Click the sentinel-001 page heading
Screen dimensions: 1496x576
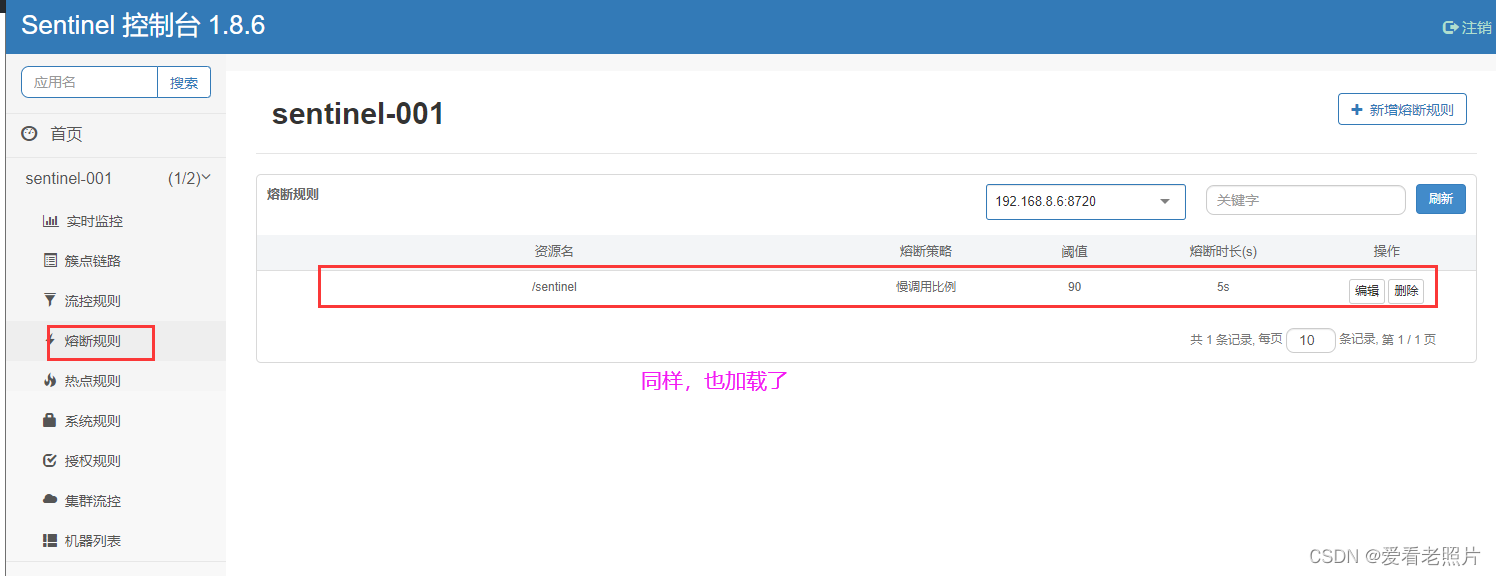pyautogui.click(x=358, y=114)
